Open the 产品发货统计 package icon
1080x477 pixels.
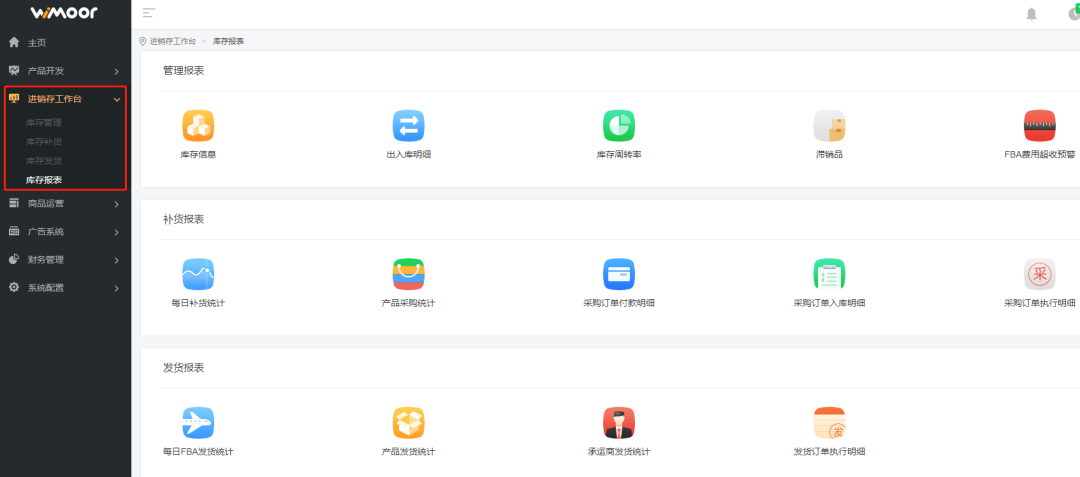[x=409, y=423]
